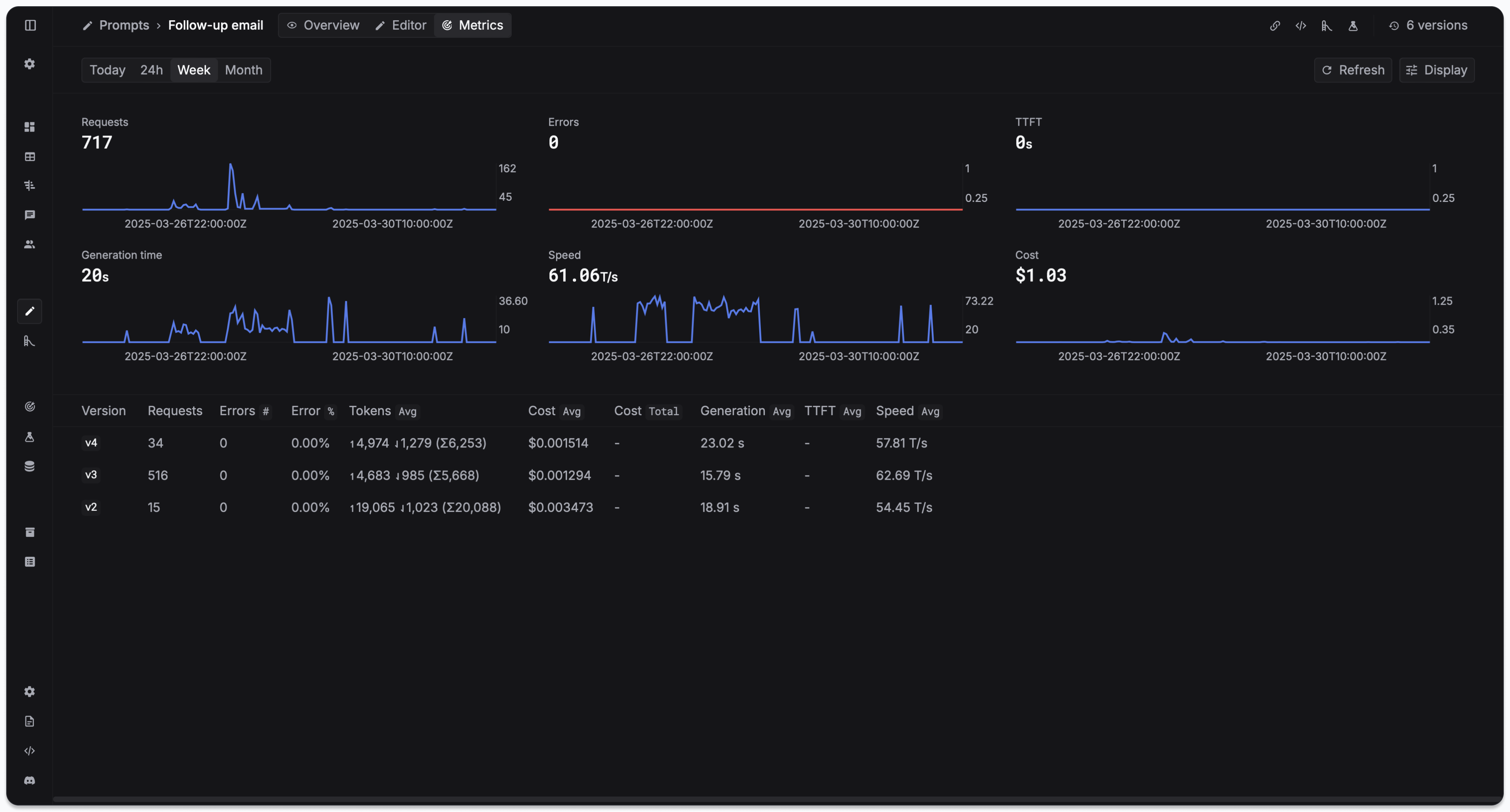Open the datasets database icon in the sidebar
Image resolution: width=1510 pixels, height=812 pixels.
[x=29, y=466]
